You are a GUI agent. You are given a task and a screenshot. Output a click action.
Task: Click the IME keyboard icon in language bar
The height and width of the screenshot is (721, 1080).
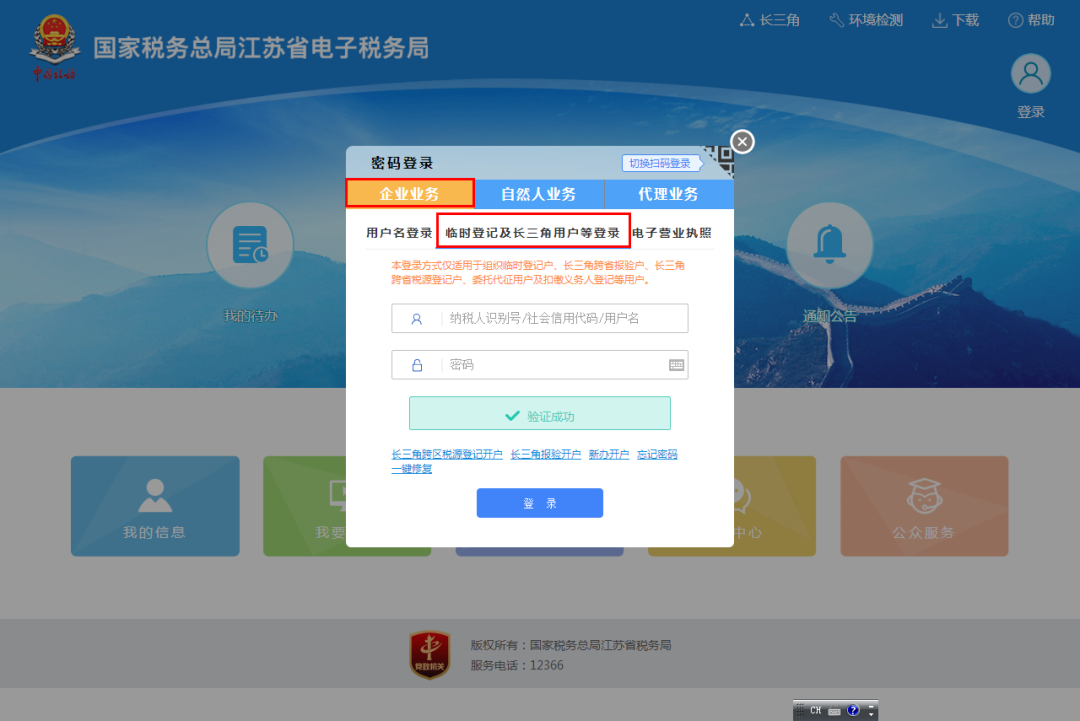coord(834,711)
